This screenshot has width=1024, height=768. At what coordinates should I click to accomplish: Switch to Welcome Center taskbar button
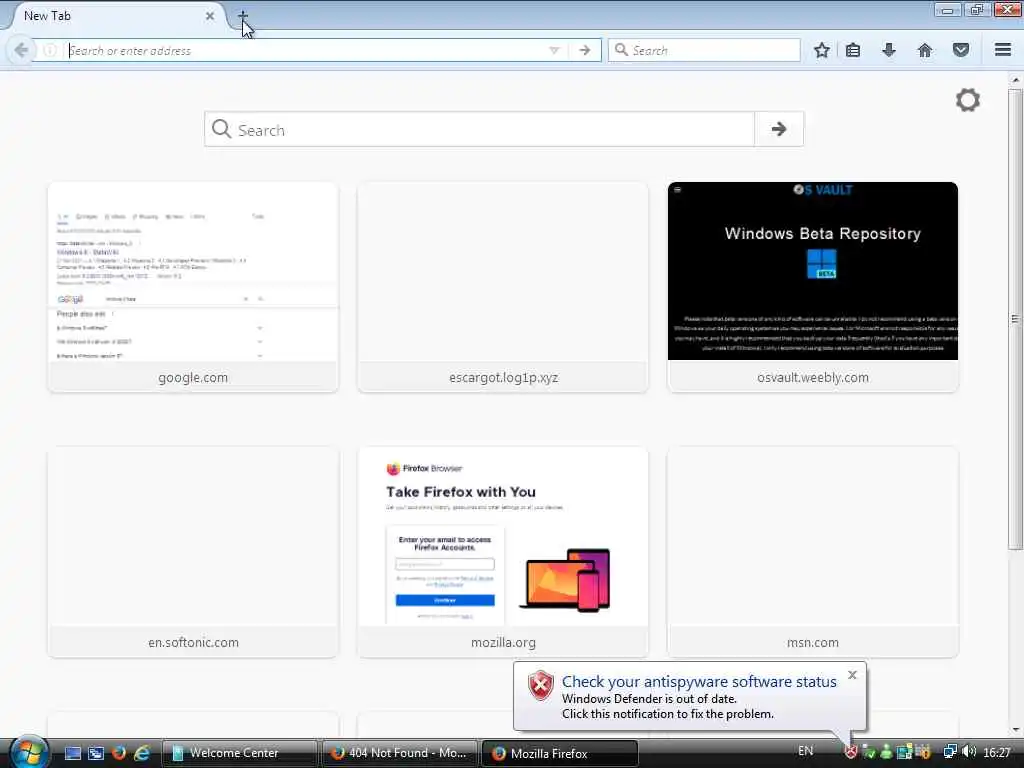[x=239, y=753]
